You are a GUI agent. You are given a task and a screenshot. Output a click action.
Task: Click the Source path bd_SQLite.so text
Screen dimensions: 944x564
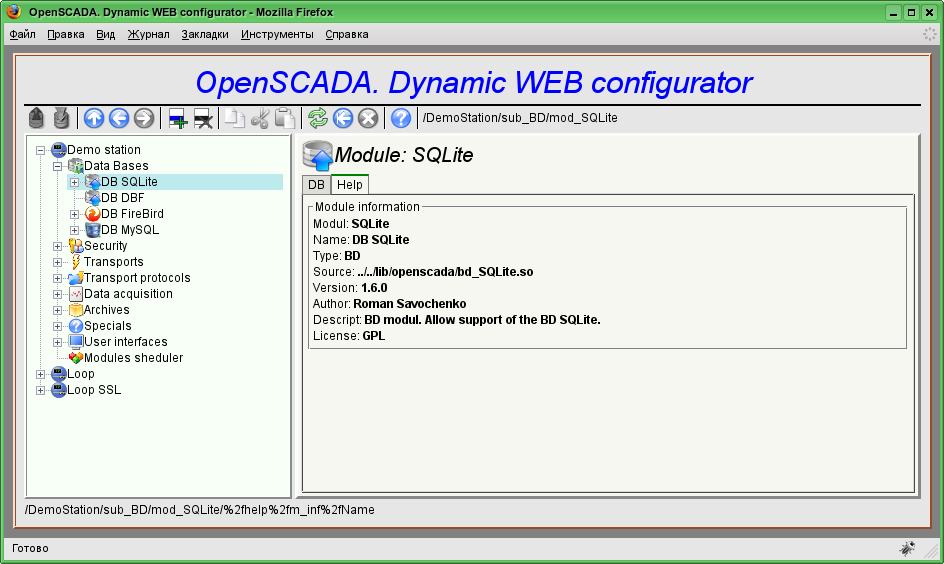click(x=445, y=272)
